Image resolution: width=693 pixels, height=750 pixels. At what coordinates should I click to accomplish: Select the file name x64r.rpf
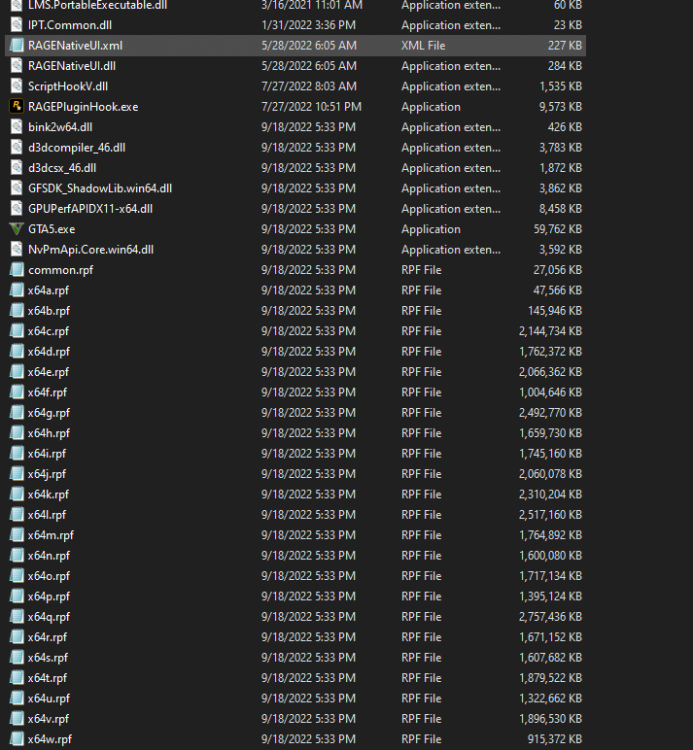(47, 638)
